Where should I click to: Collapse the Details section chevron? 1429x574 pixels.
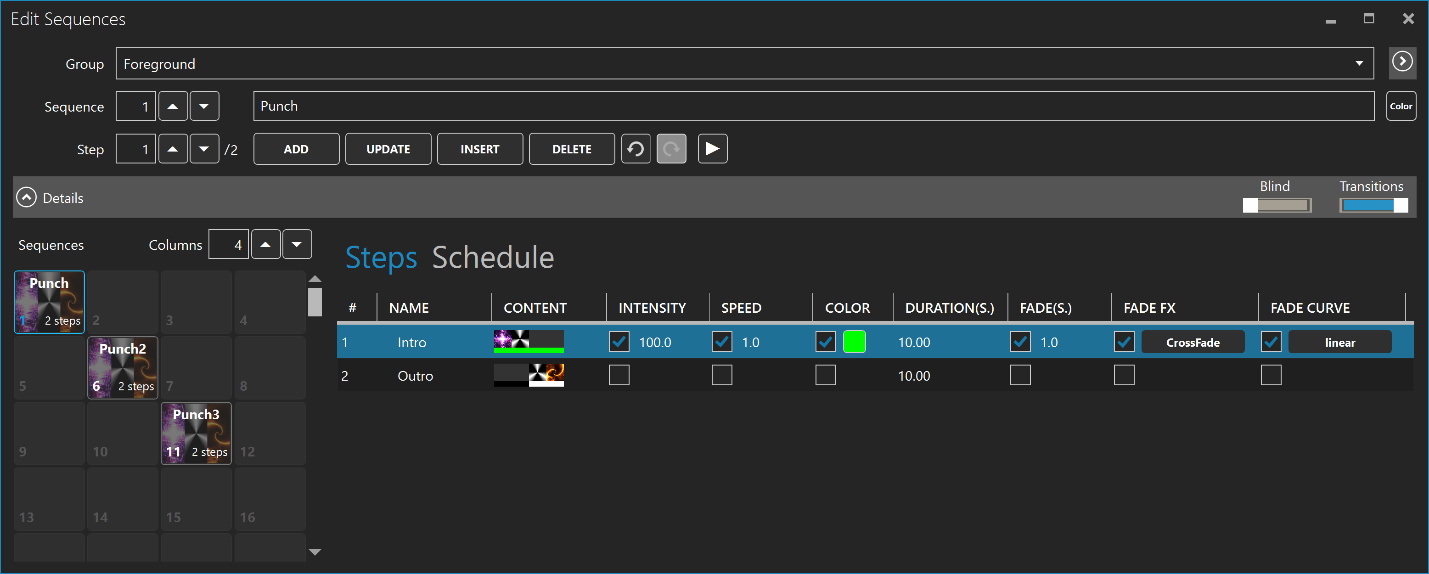click(x=28, y=198)
